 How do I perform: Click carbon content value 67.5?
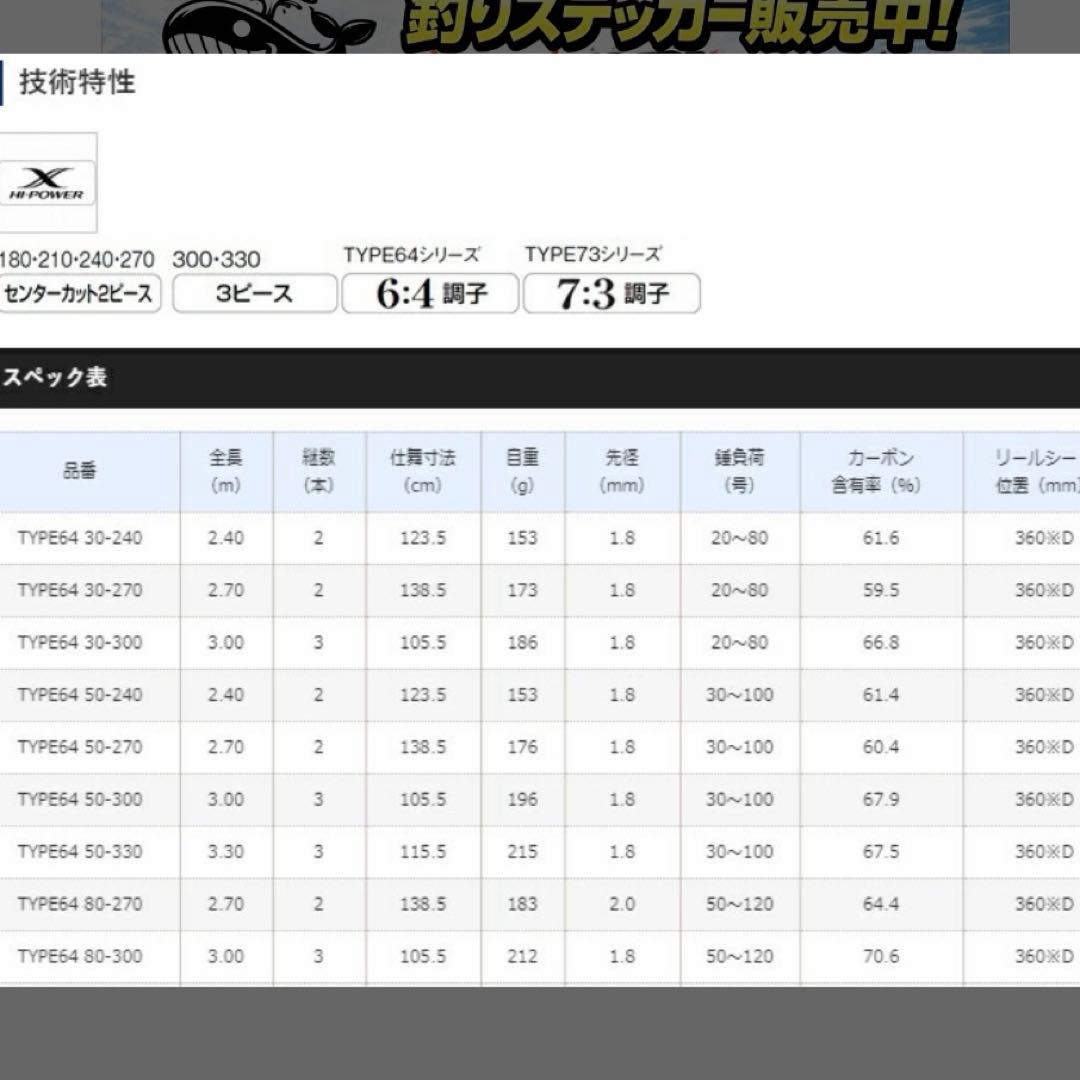click(x=881, y=852)
